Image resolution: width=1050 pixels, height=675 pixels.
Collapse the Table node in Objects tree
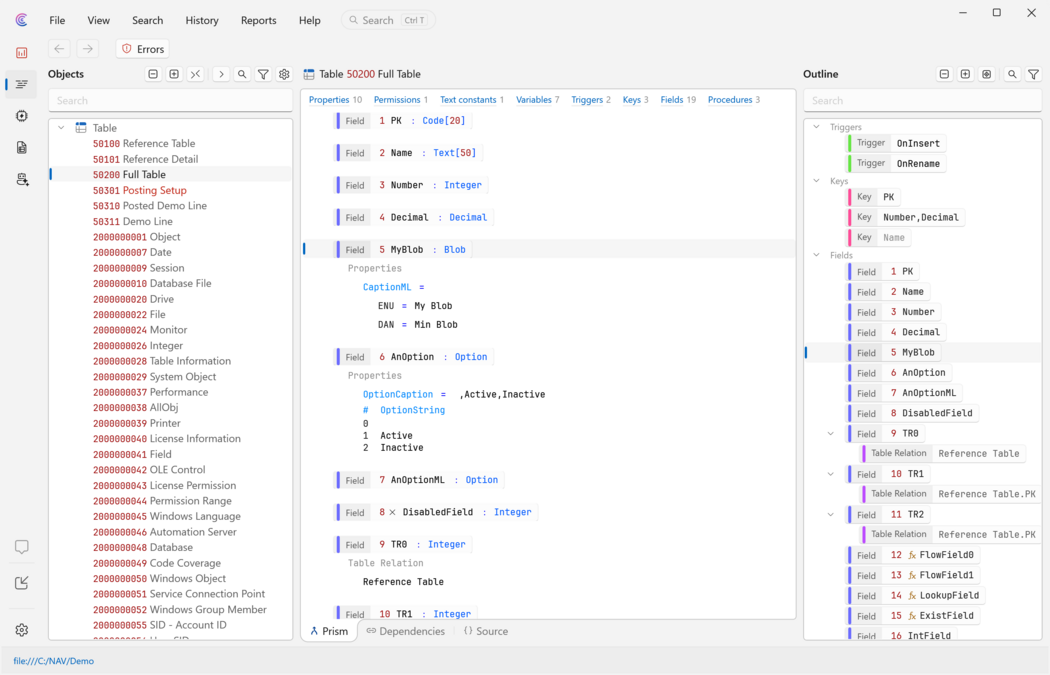point(61,127)
